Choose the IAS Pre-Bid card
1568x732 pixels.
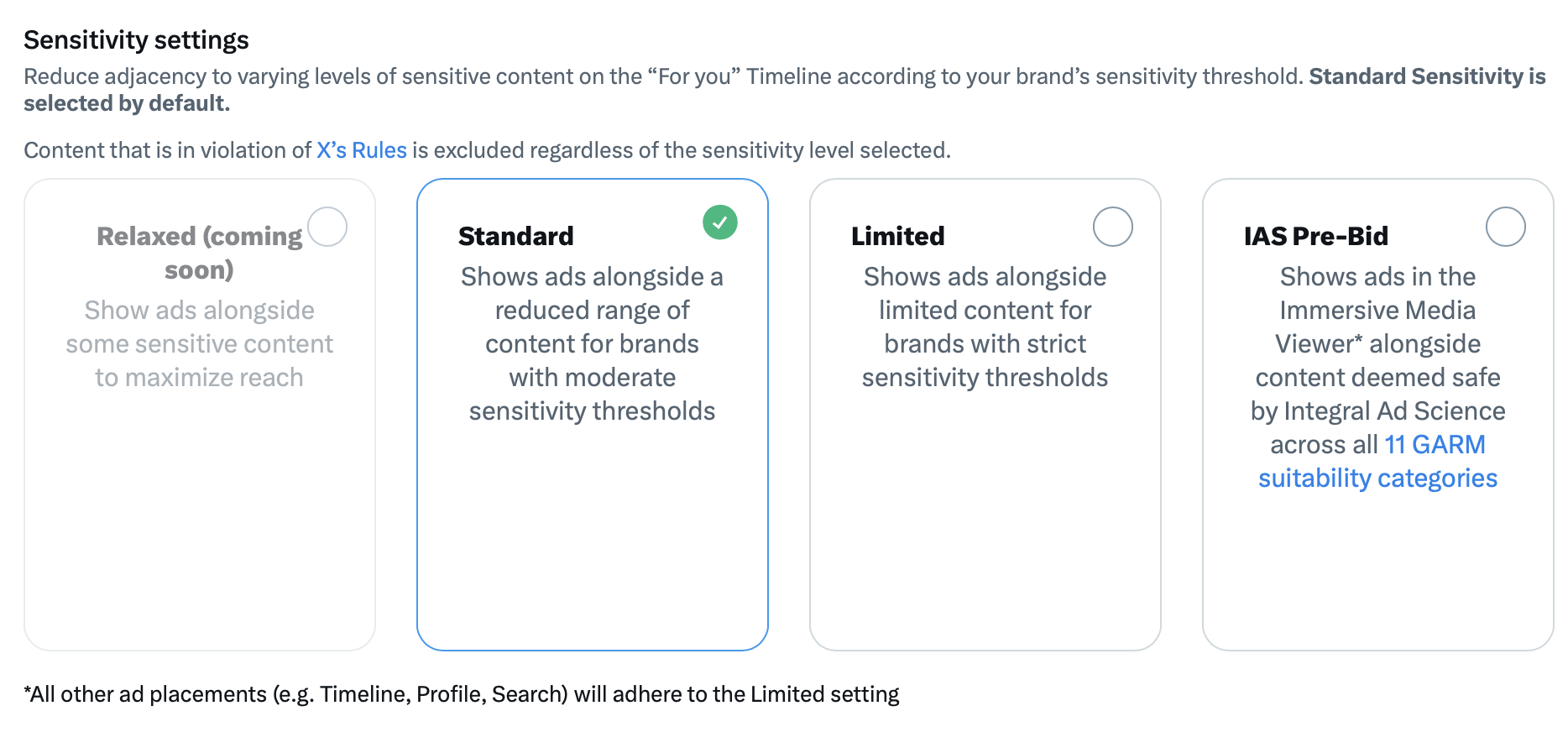[1378, 415]
